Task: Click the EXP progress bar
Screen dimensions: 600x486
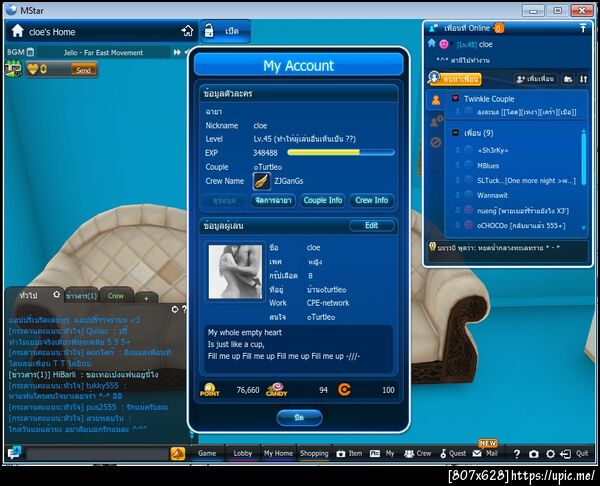Action: 341,152
